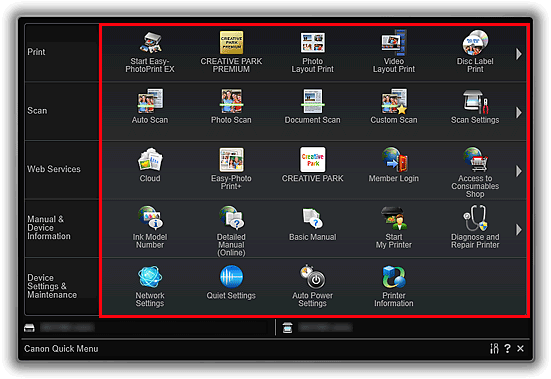Open the Basic Manual

coord(312,224)
